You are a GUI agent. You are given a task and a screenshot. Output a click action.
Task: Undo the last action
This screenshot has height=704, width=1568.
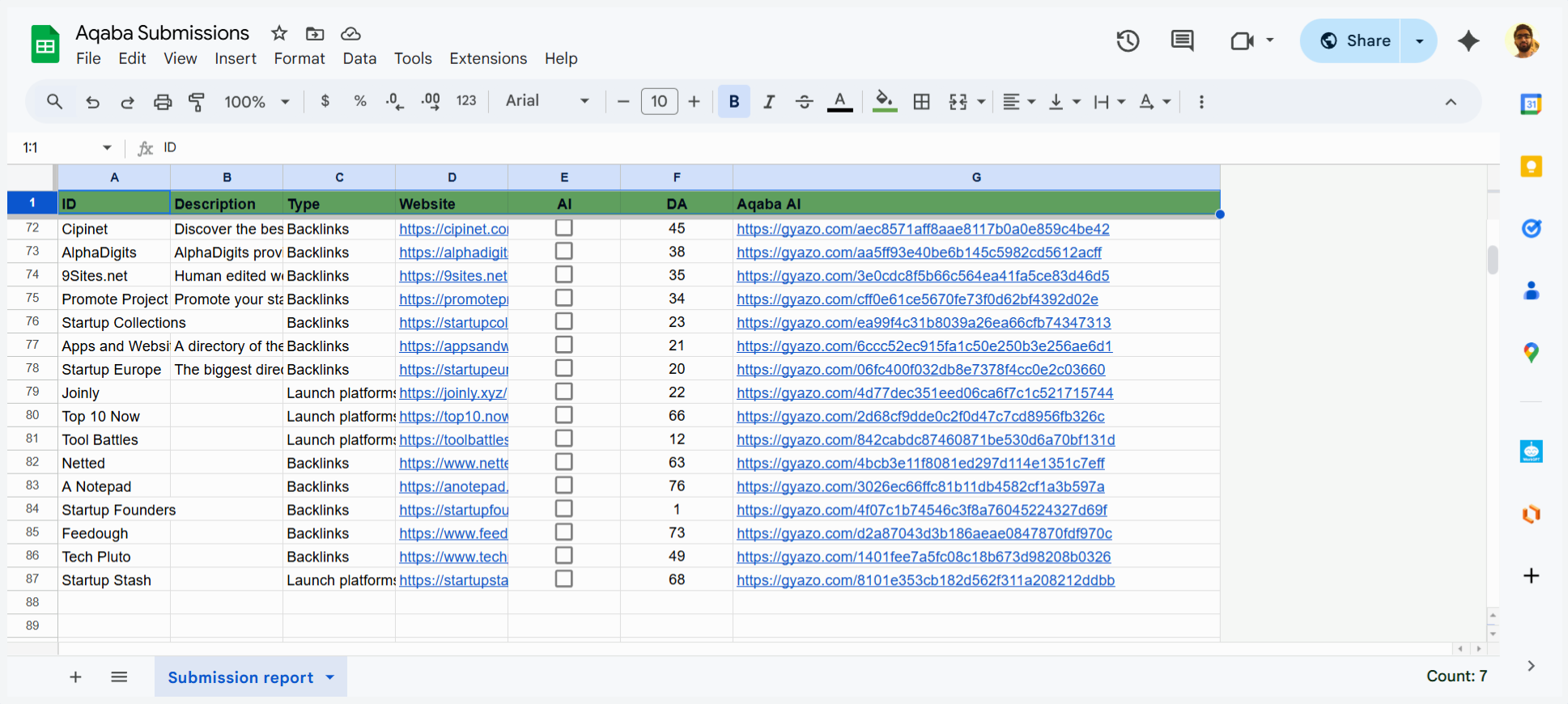[93, 102]
